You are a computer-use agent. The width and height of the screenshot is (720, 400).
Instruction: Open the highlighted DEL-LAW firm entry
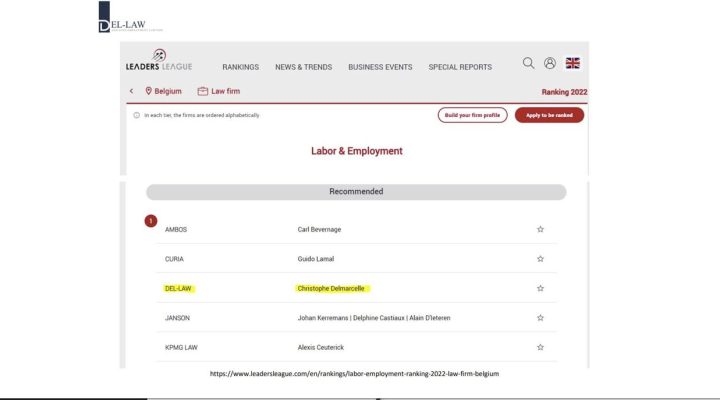pyautogui.click(x=178, y=288)
